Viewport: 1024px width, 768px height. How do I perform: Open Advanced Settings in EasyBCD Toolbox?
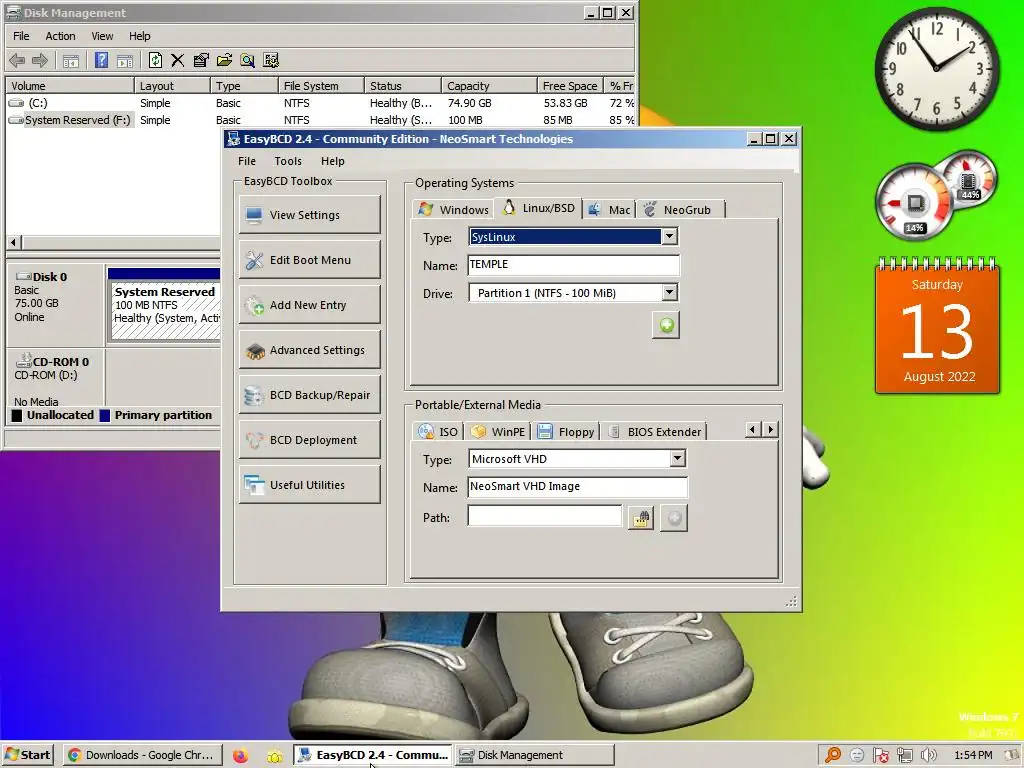point(310,350)
